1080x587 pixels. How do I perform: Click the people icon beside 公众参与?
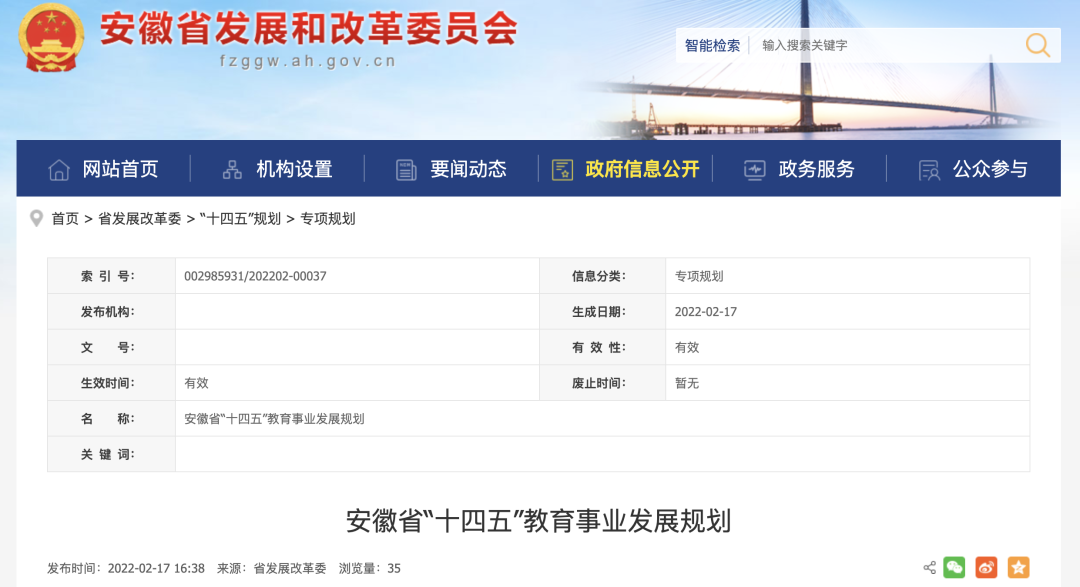tap(928, 168)
